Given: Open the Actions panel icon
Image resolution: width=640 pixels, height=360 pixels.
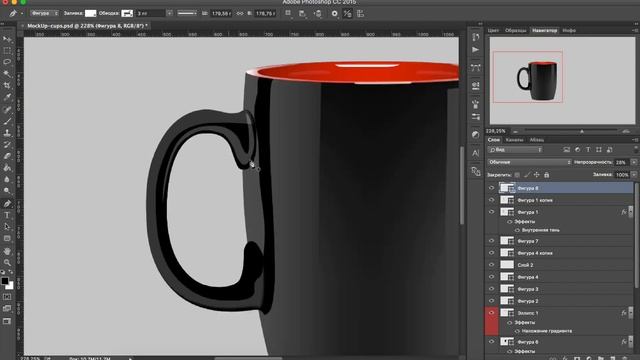Looking at the screenshot, I should 476,50.
